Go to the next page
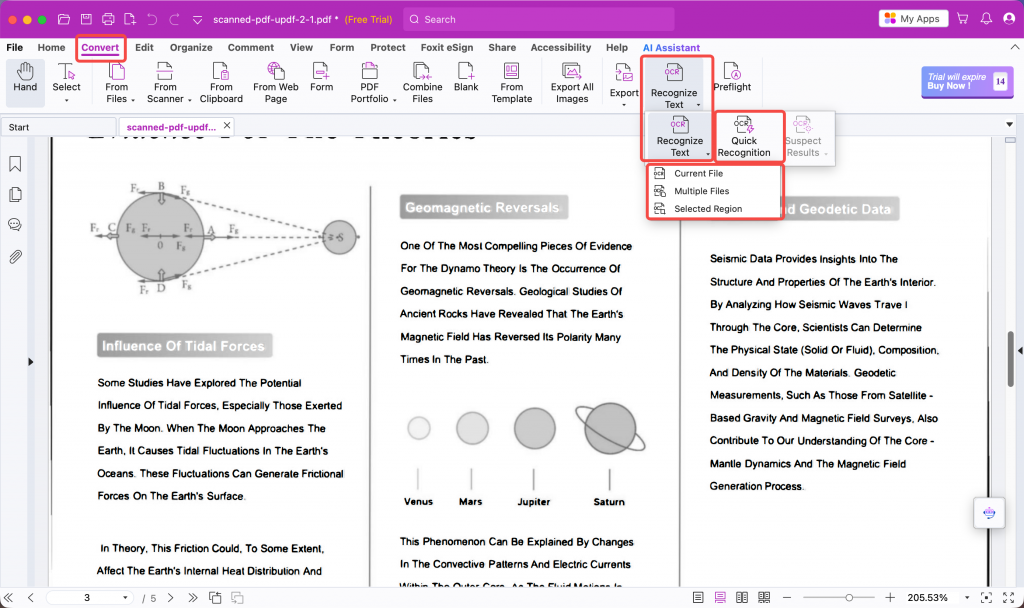Screen dimensions: 1024x608 170,598
